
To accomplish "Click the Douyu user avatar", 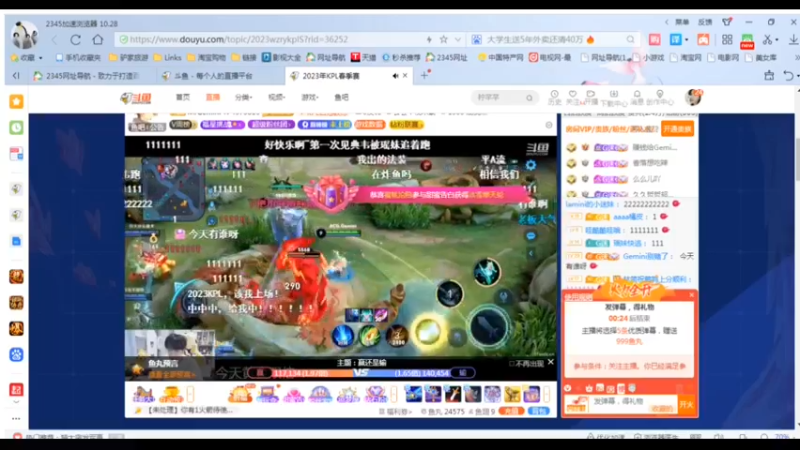I will (693, 97).
